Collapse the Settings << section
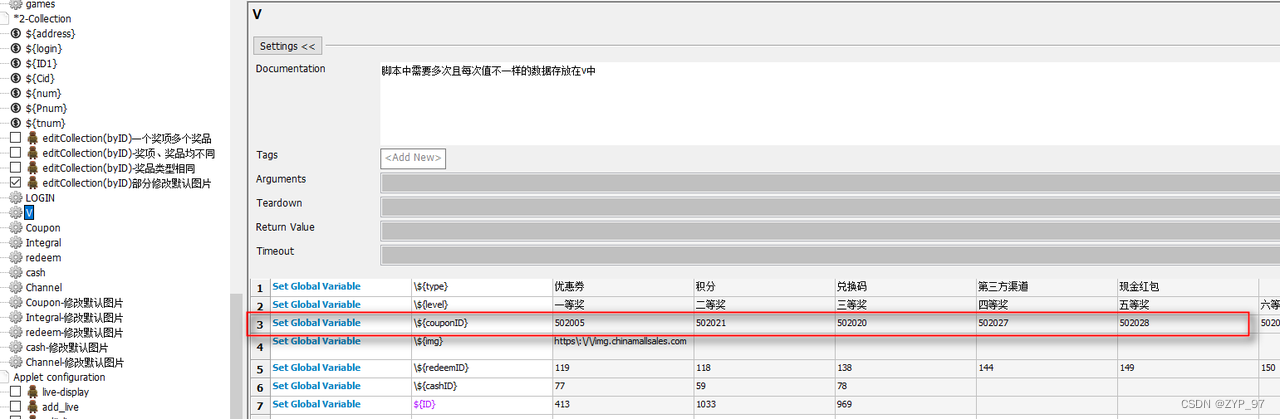 [287, 46]
